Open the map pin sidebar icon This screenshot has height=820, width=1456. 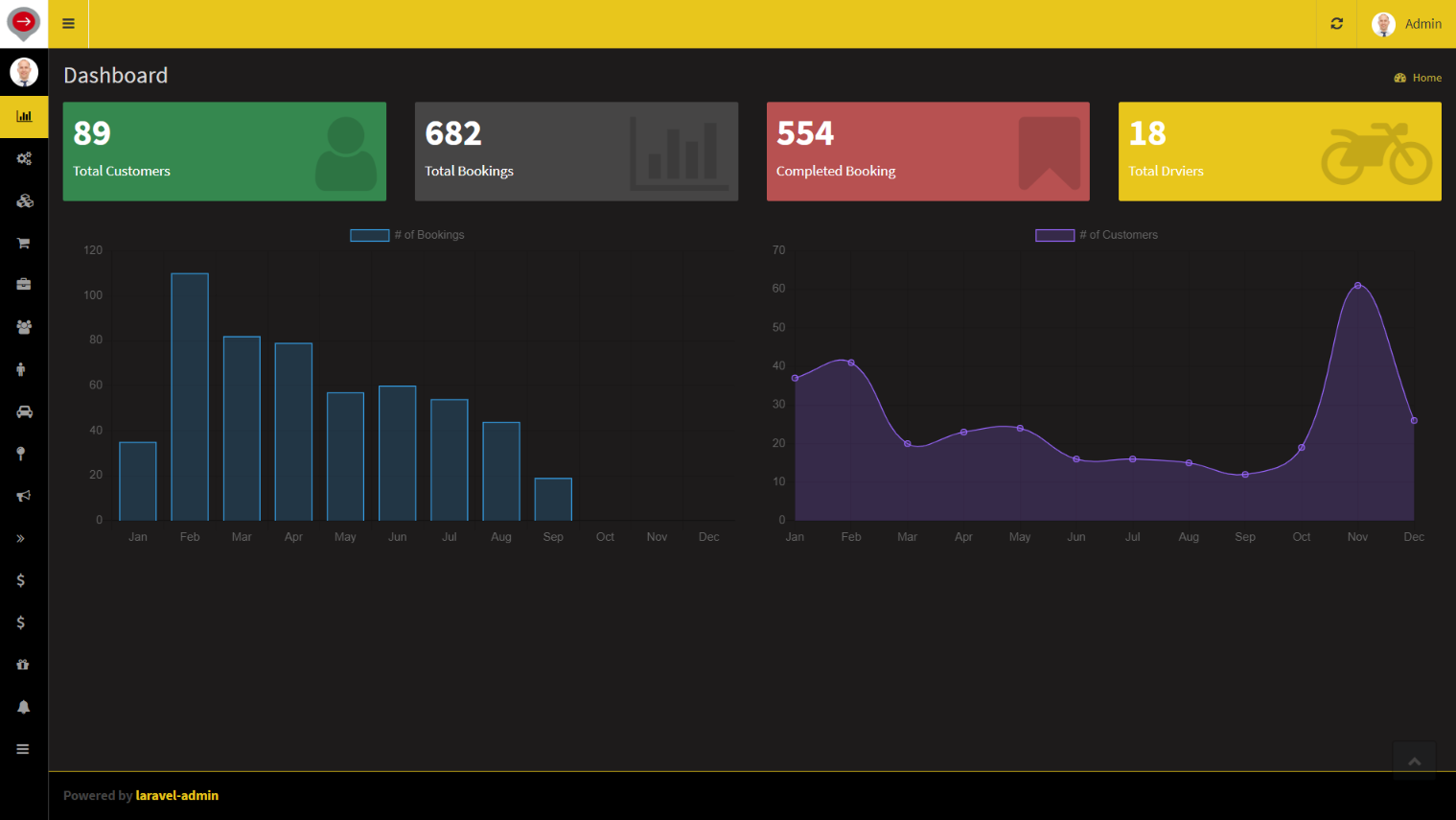(x=21, y=454)
